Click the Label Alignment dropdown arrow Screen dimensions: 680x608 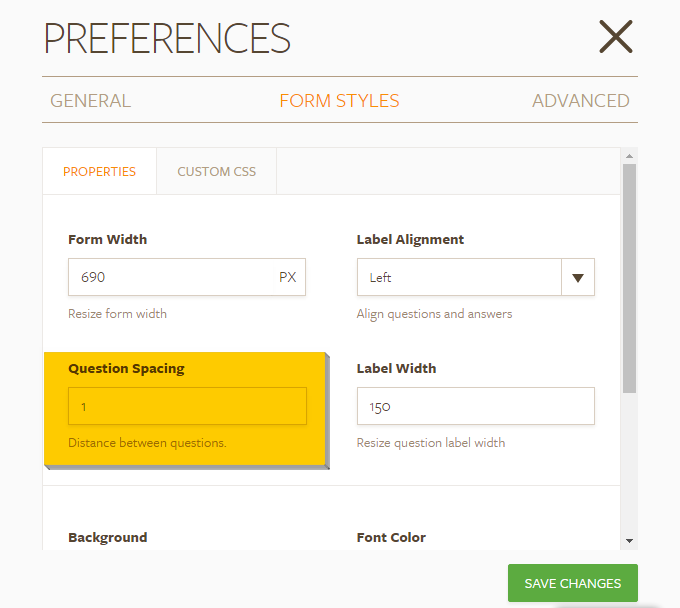click(578, 277)
